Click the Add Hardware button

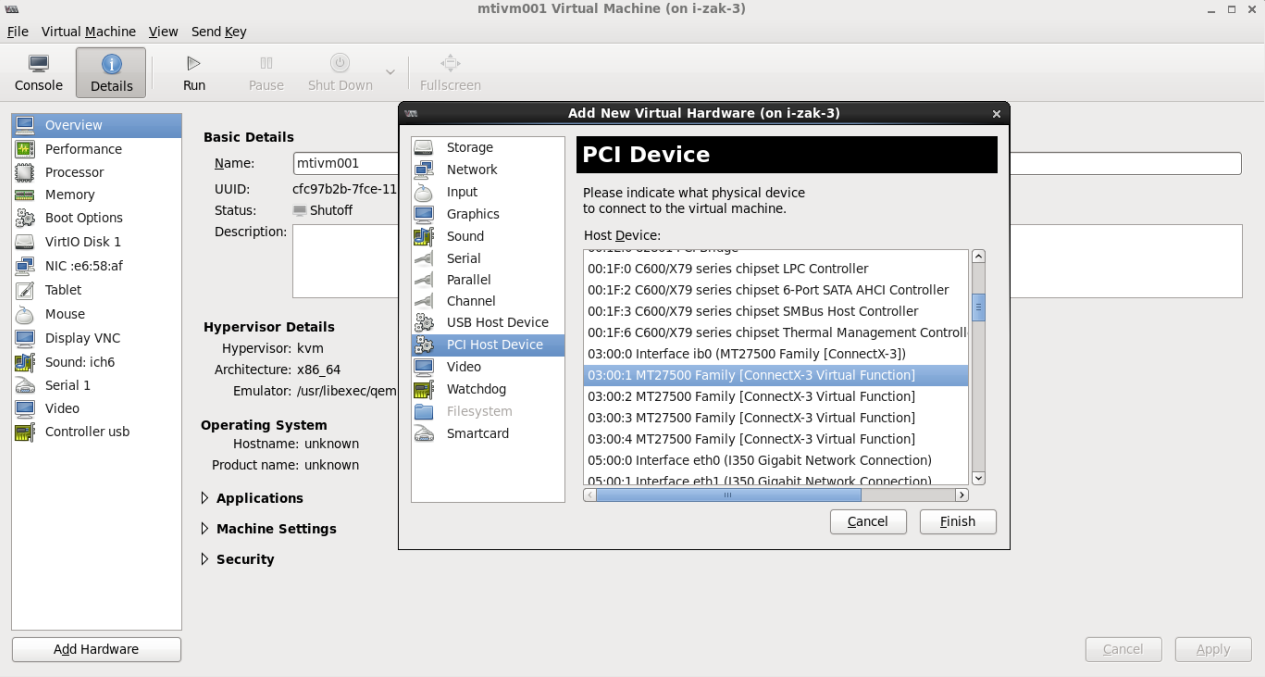(x=96, y=649)
